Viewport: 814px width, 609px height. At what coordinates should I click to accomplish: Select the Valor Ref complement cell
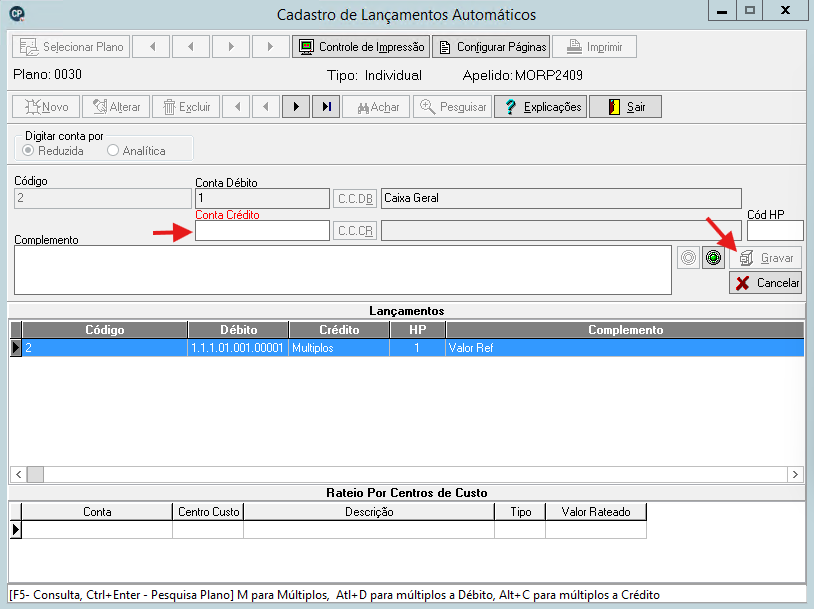pyautogui.click(x=625, y=348)
